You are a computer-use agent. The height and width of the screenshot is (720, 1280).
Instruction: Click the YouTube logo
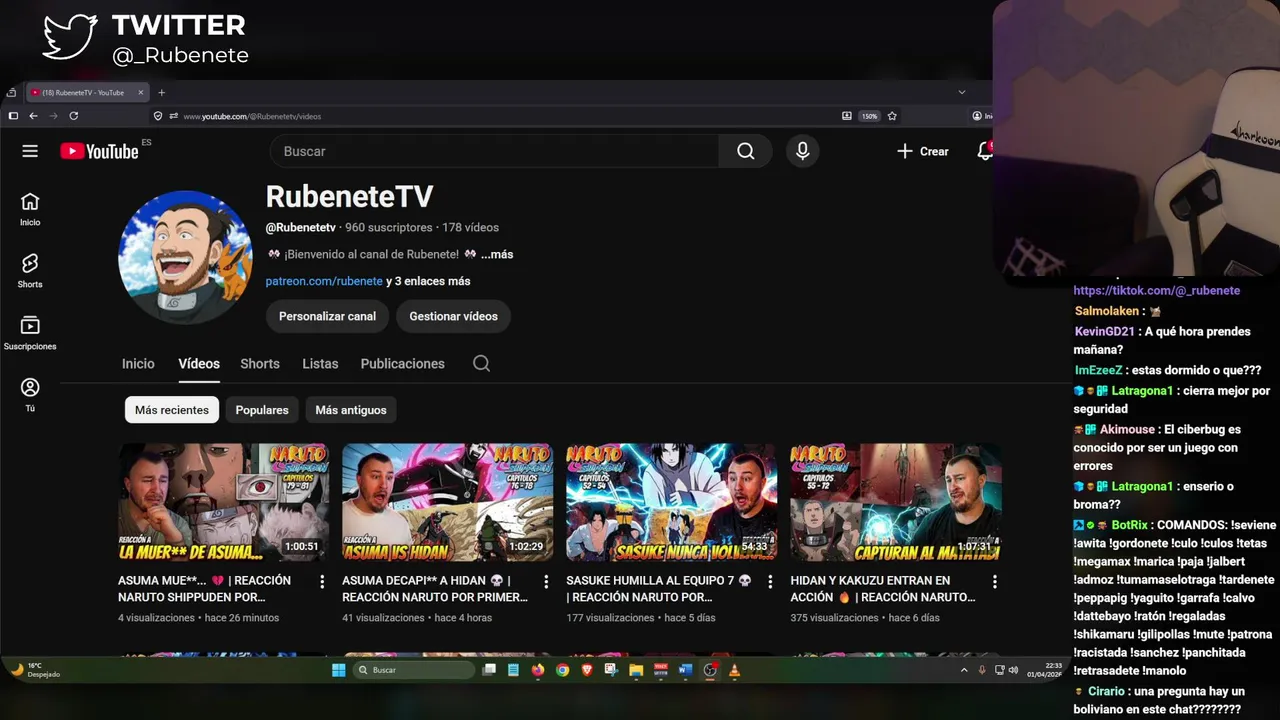pos(99,151)
